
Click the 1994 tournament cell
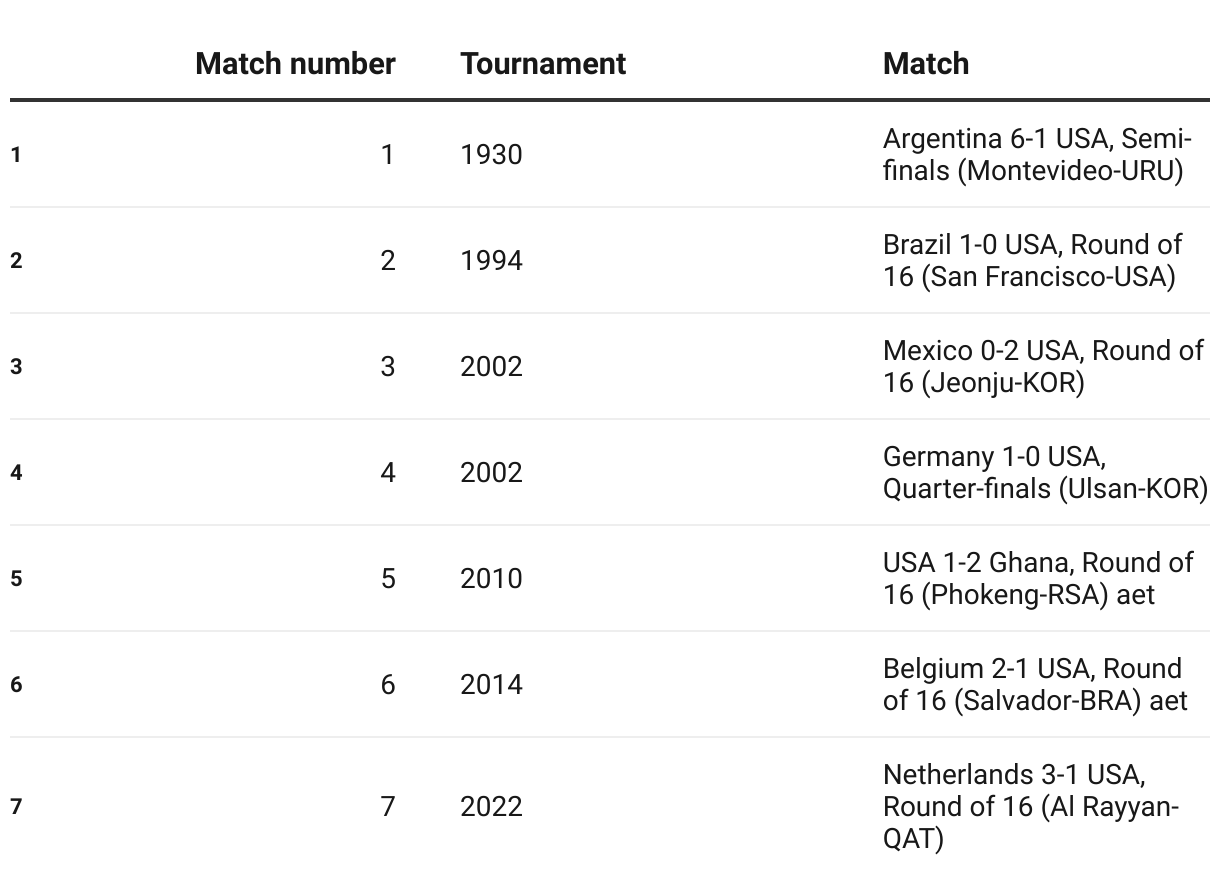[x=491, y=261]
